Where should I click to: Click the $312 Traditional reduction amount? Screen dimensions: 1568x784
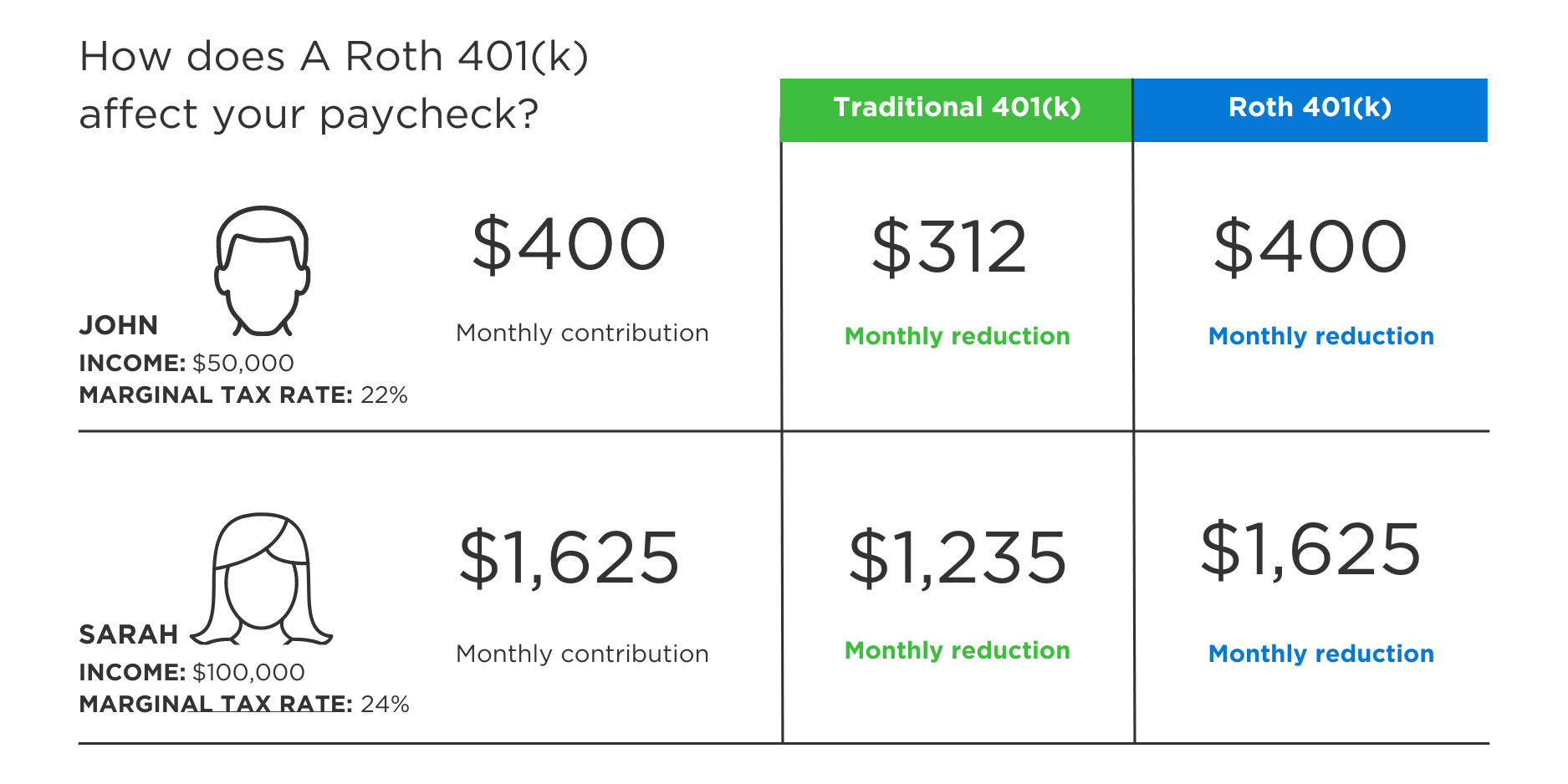949,247
